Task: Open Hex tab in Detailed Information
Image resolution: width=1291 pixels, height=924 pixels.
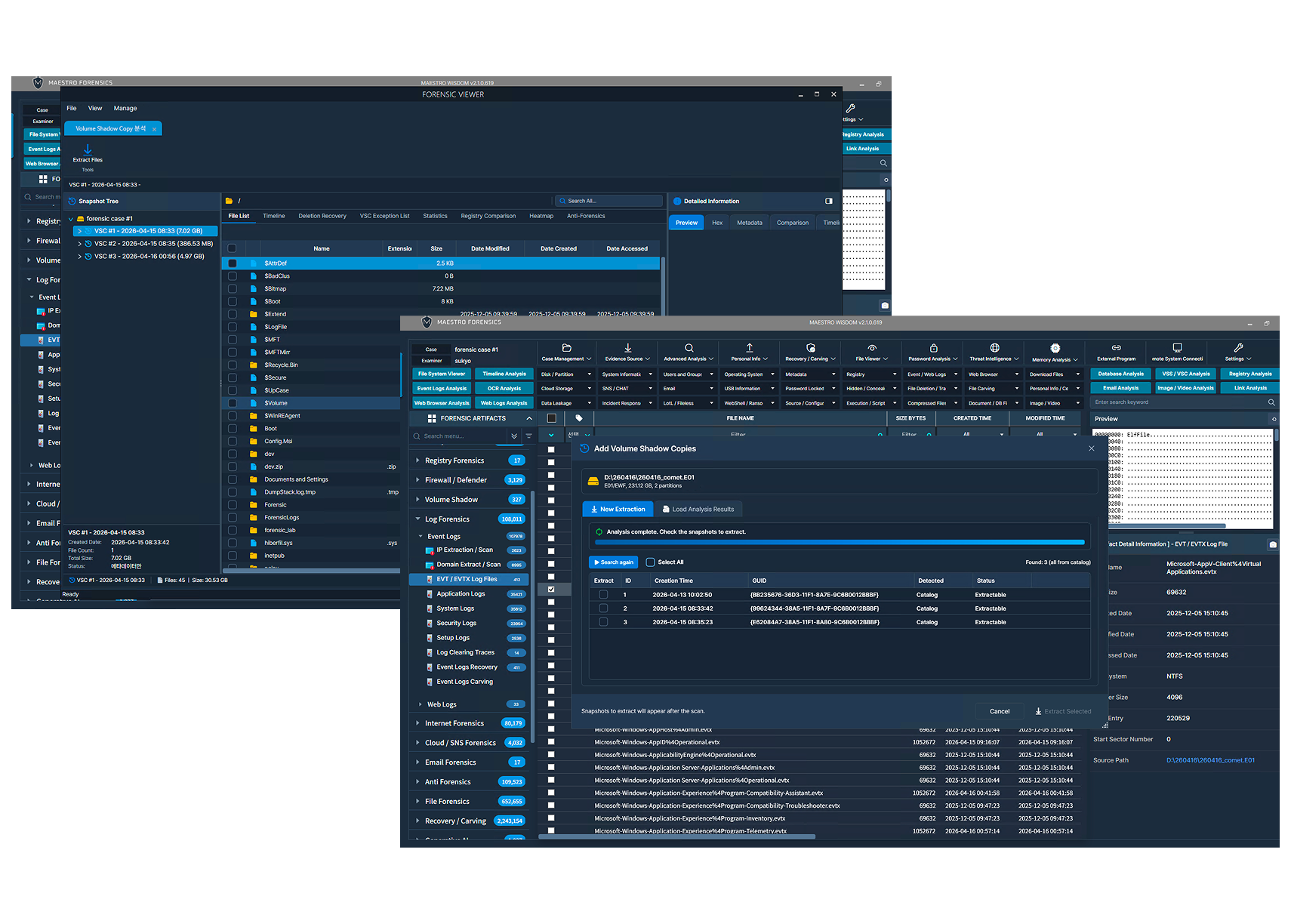Action: (x=717, y=223)
